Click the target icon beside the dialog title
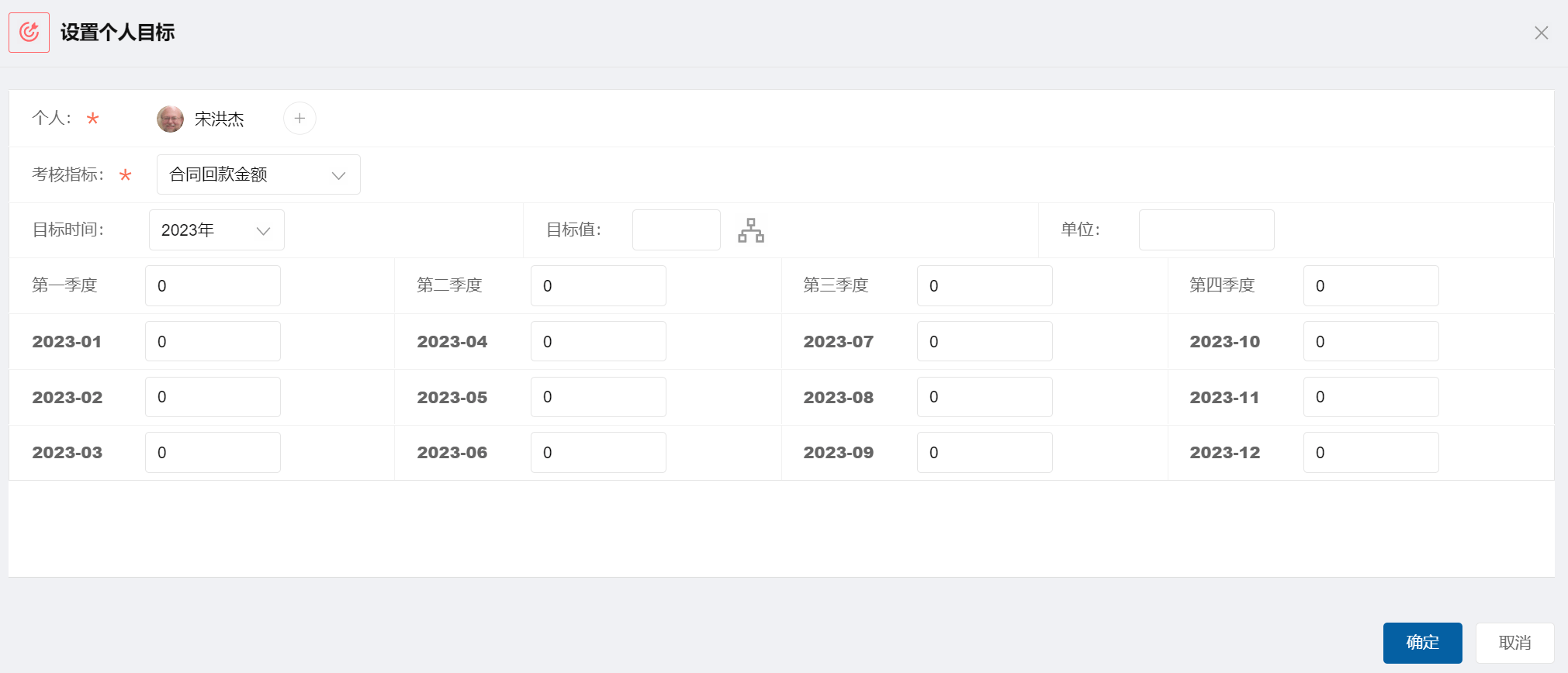This screenshot has height=673, width=1568. pyautogui.click(x=29, y=33)
